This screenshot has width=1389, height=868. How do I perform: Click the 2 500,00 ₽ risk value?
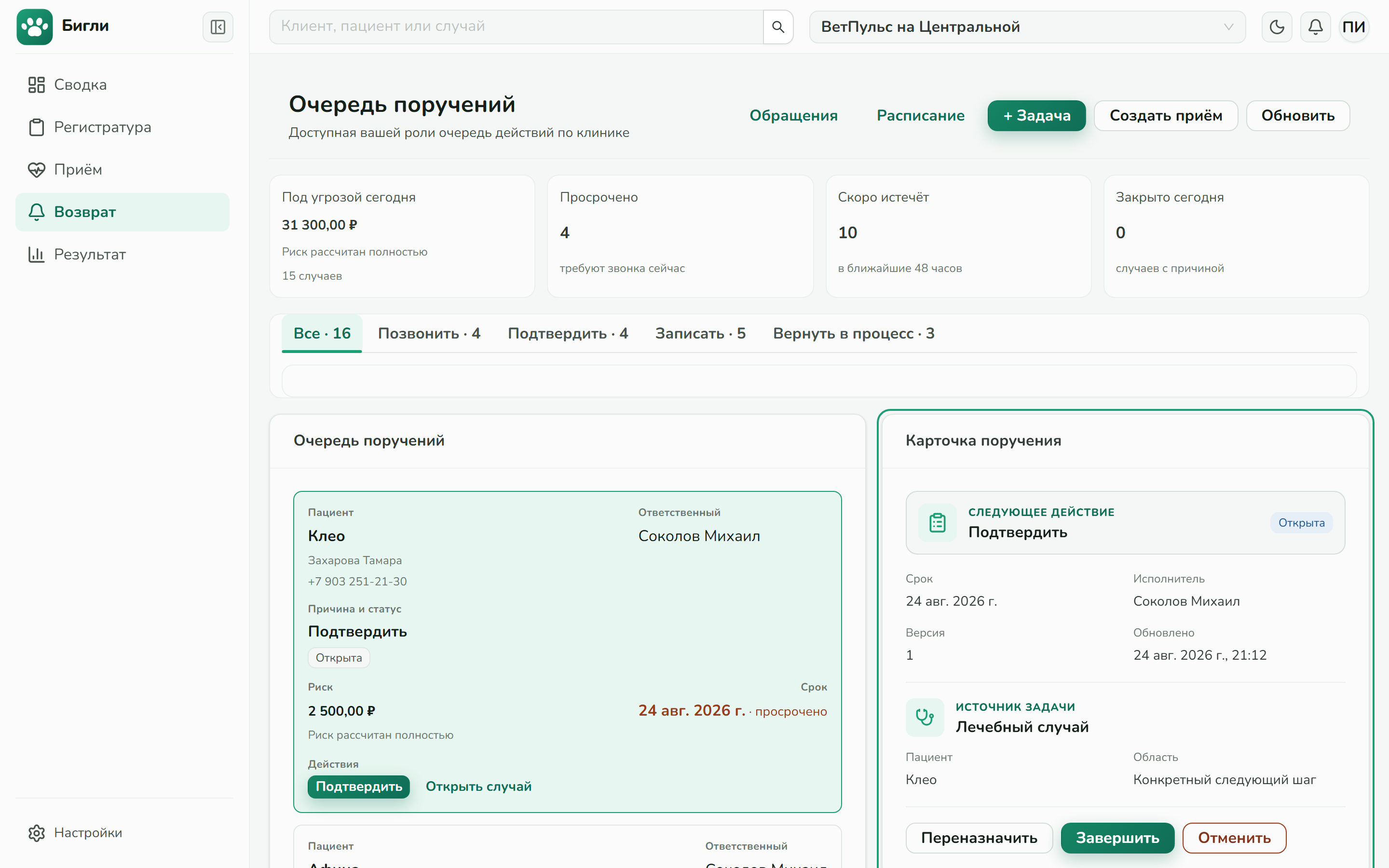(341, 711)
